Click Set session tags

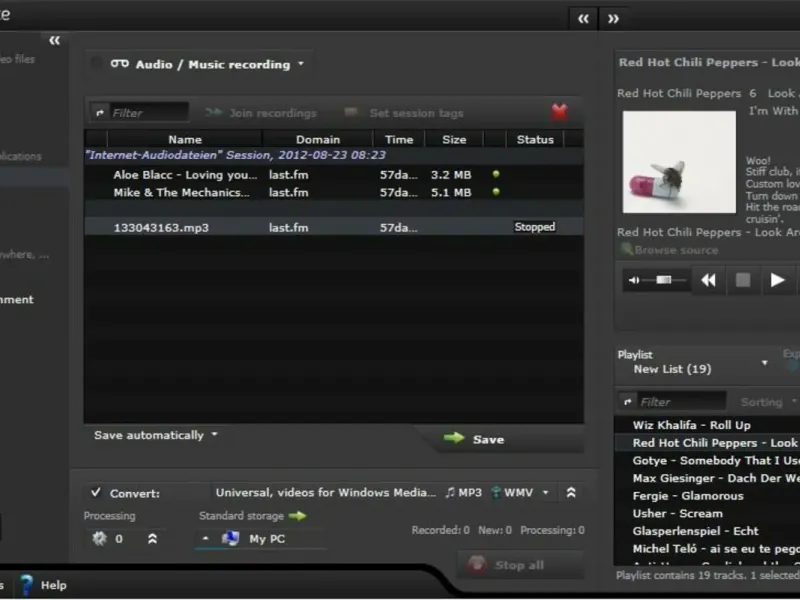(x=404, y=113)
